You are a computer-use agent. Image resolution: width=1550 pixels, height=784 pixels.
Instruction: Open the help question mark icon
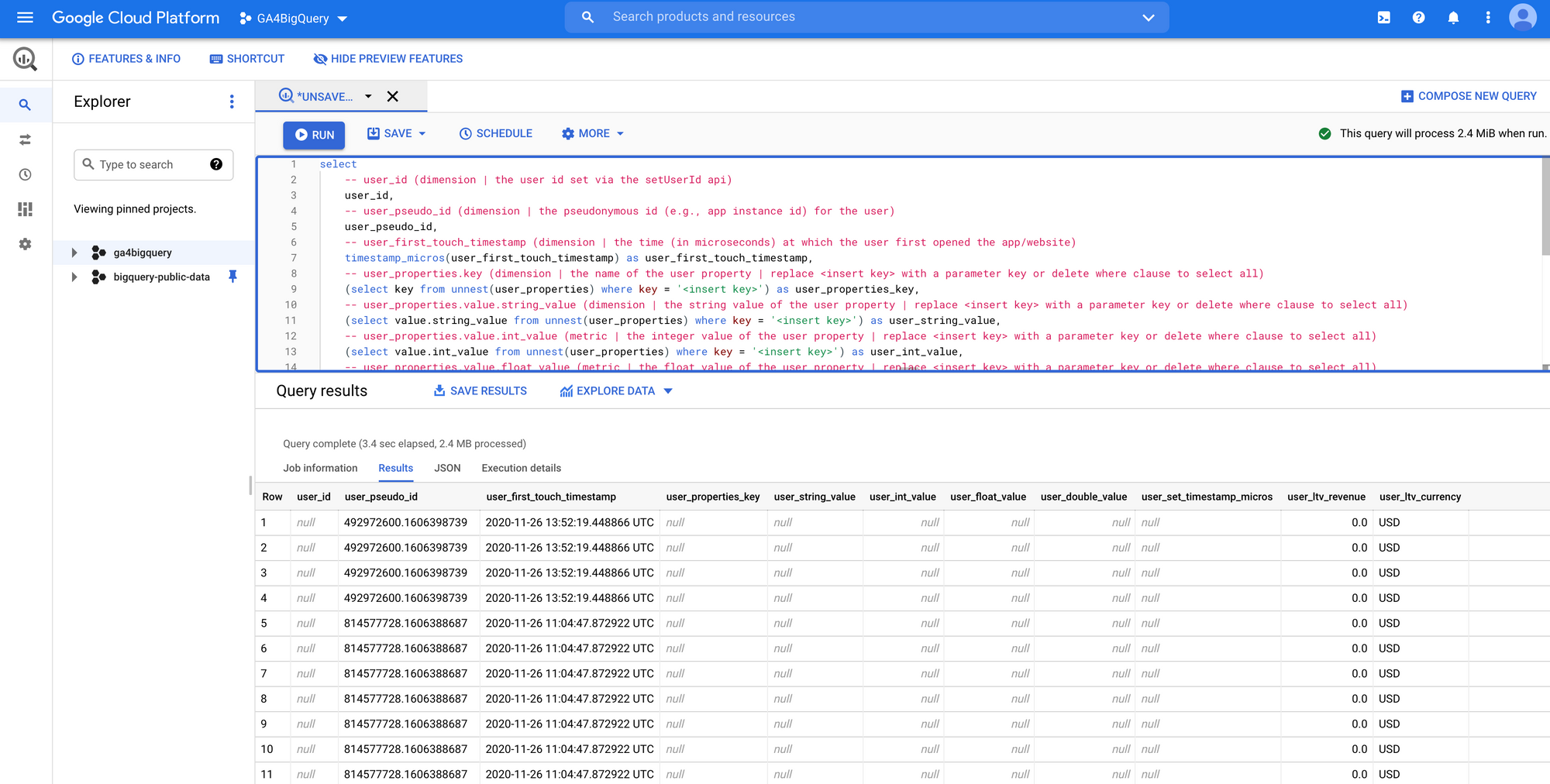[1418, 17]
